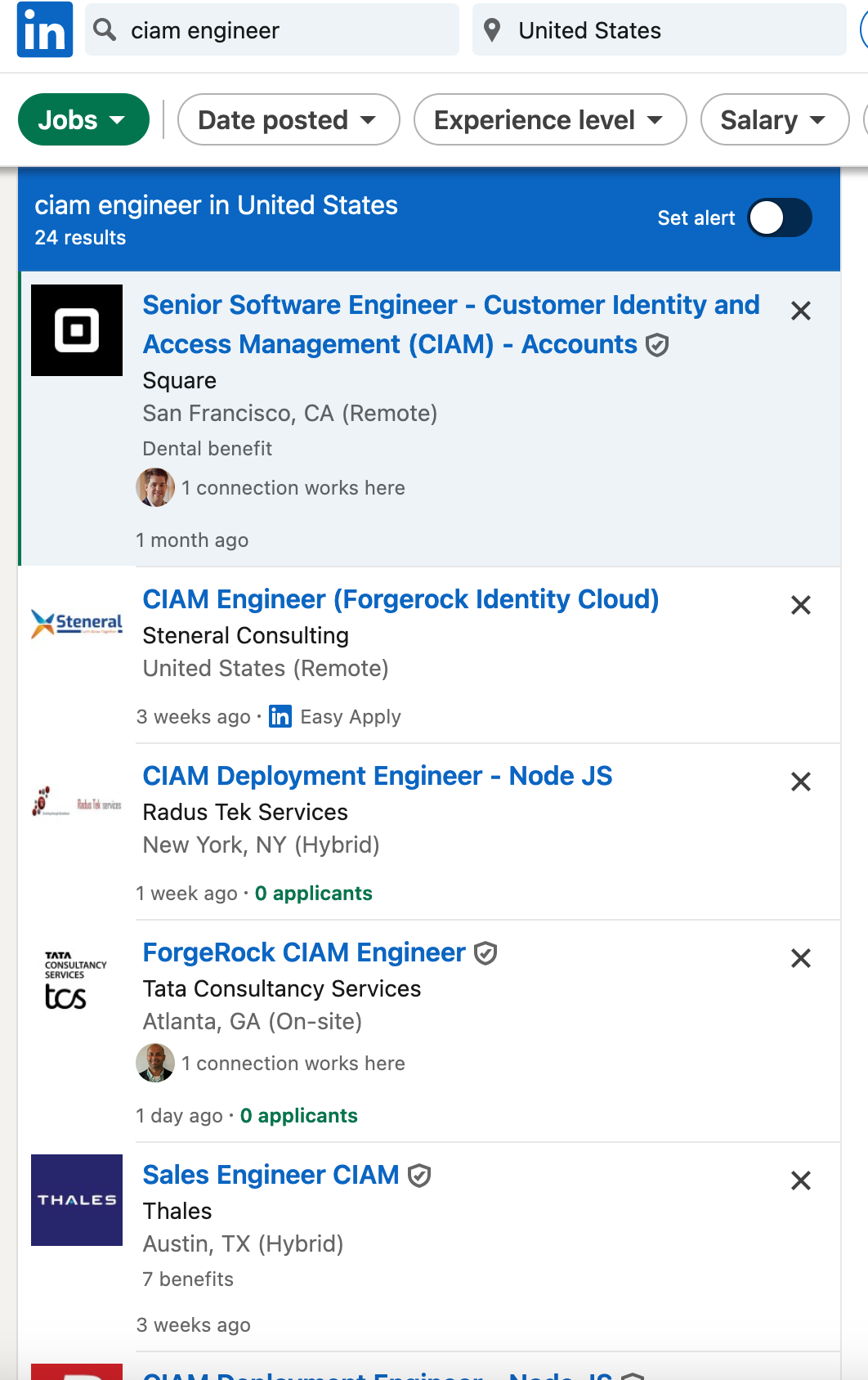Click 'Tata Consultancy Services' company name
Viewport: 868px width, 1380px height.
pyautogui.click(x=282, y=989)
